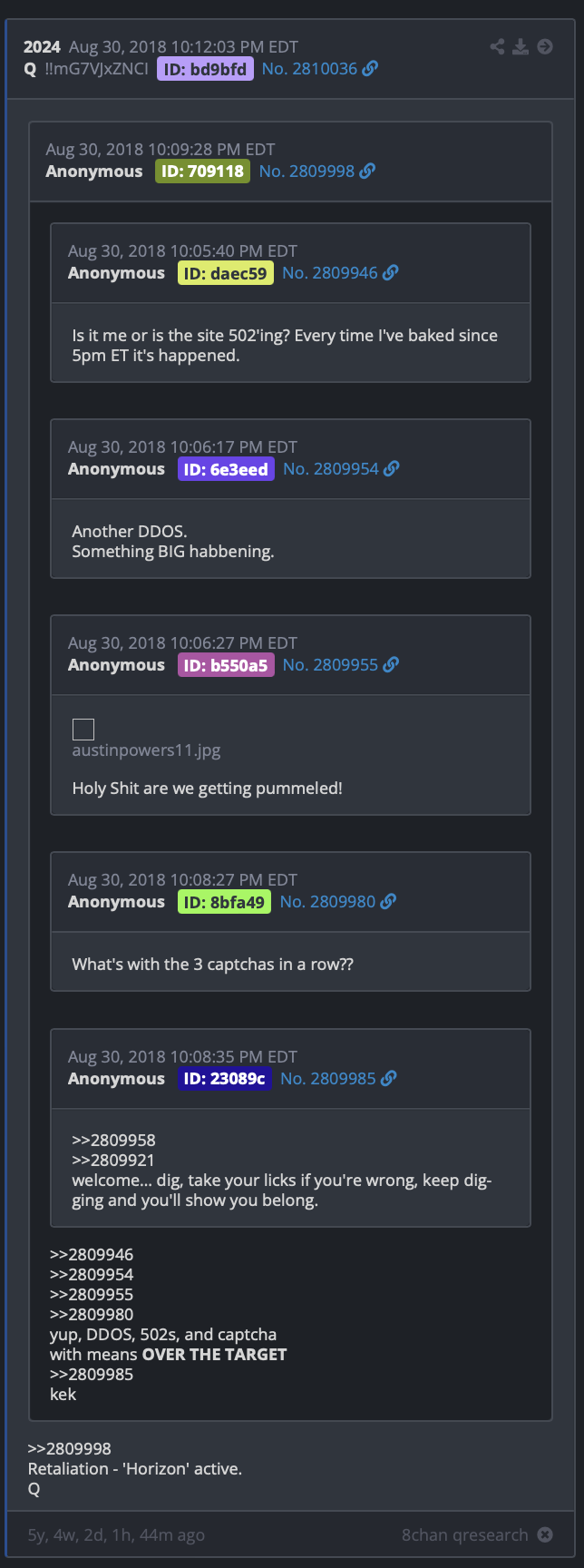This screenshot has width=584, height=1568.
Task: Select the purple ID: bd9bfd badge
Action: 205,69
